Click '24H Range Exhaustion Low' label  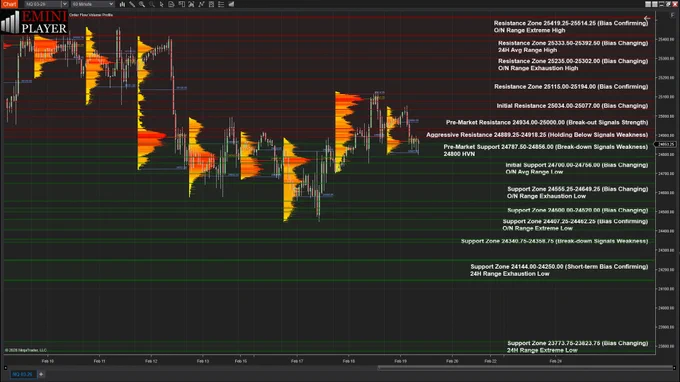tap(510, 274)
